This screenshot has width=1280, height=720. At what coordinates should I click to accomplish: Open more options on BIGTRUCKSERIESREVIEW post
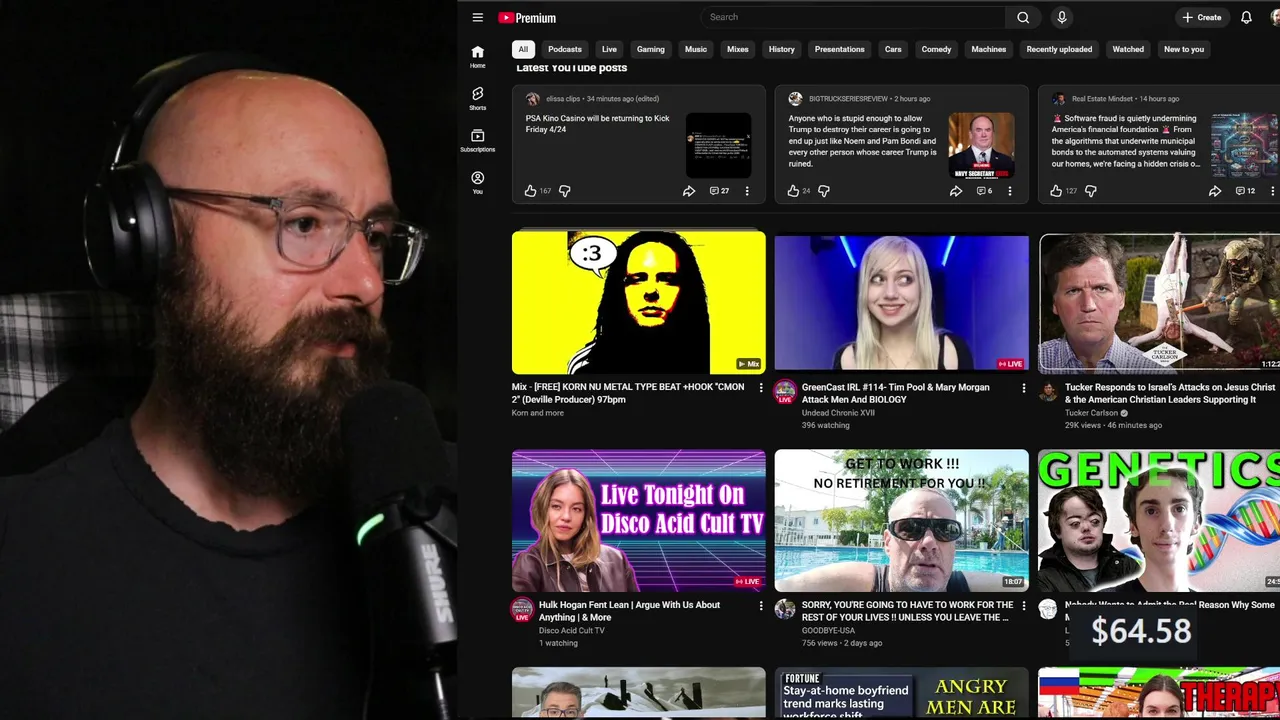pyautogui.click(x=1010, y=191)
